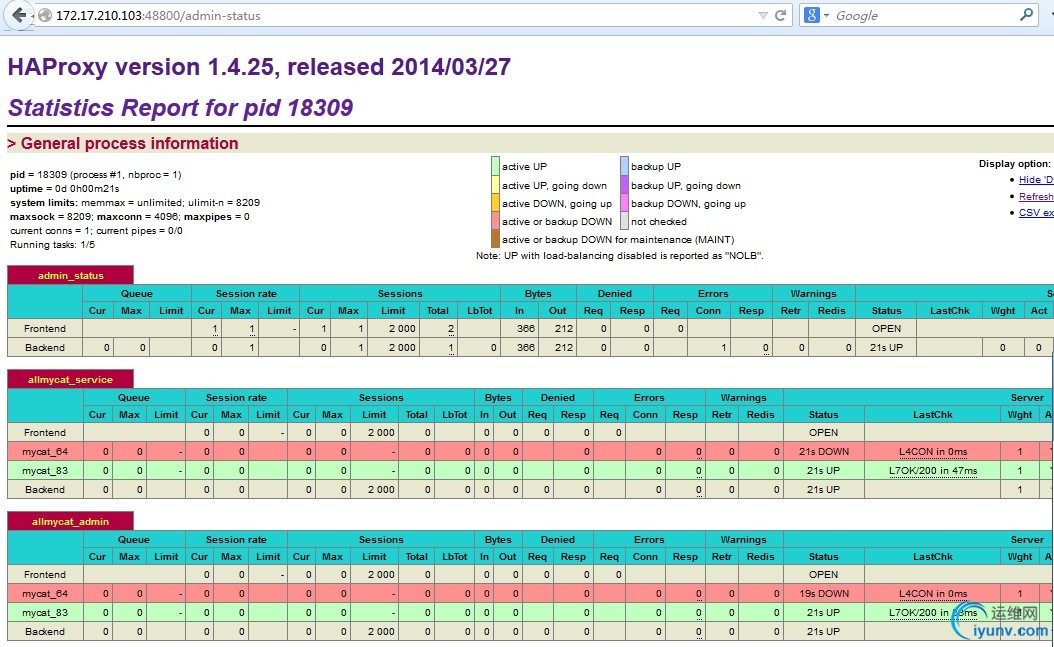Click the 'backup UP' blue legend swatch
This screenshot has height=647, width=1054.
point(624,166)
